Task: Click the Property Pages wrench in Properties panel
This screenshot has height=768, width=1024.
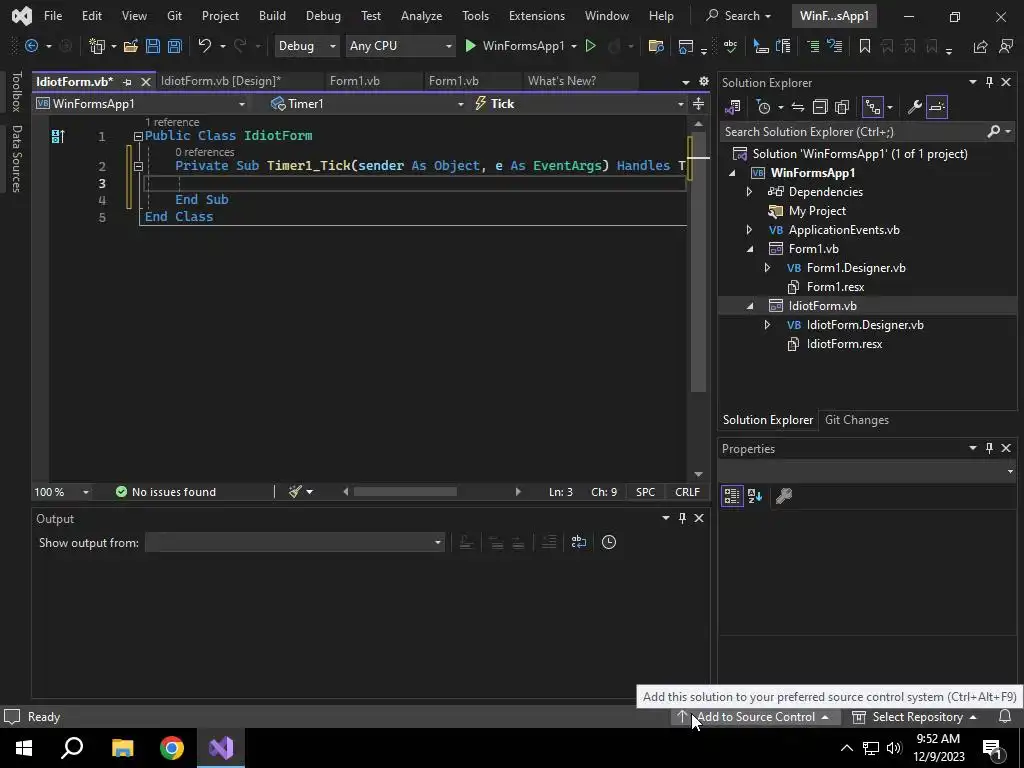Action: (784, 496)
